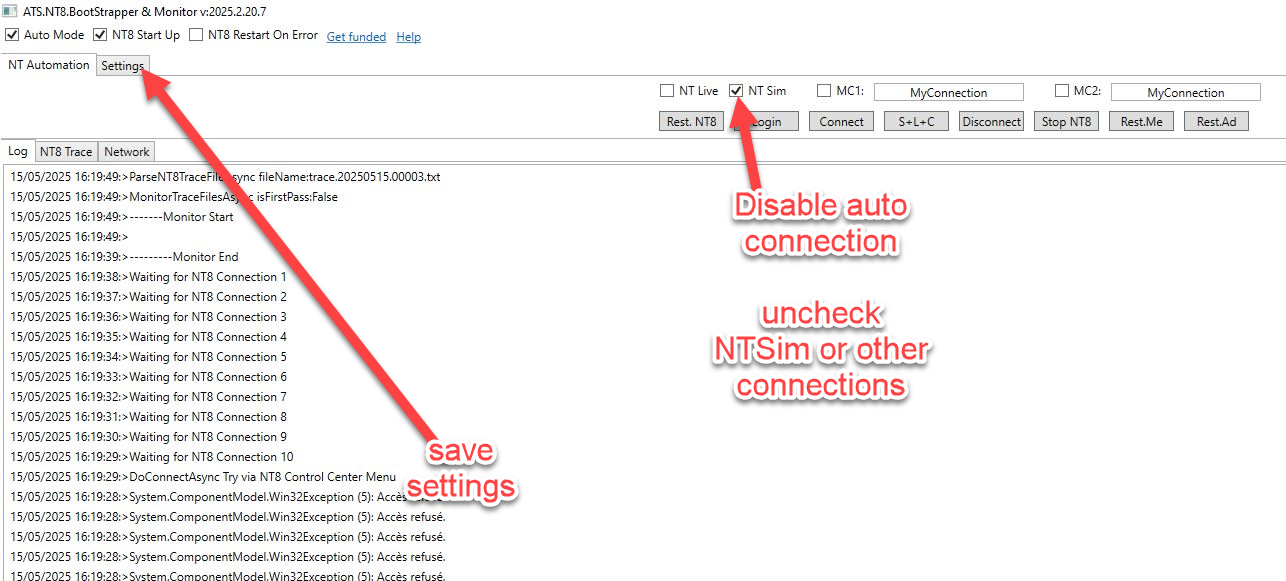
Task: Select 'Waiting for NT8 Connection 1' log entry
Action: point(148,277)
